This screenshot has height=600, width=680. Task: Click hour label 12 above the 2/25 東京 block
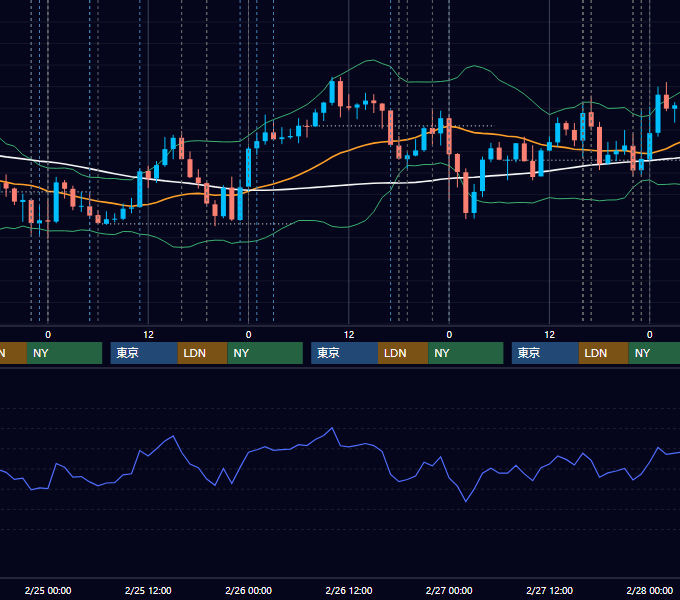[148, 335]
